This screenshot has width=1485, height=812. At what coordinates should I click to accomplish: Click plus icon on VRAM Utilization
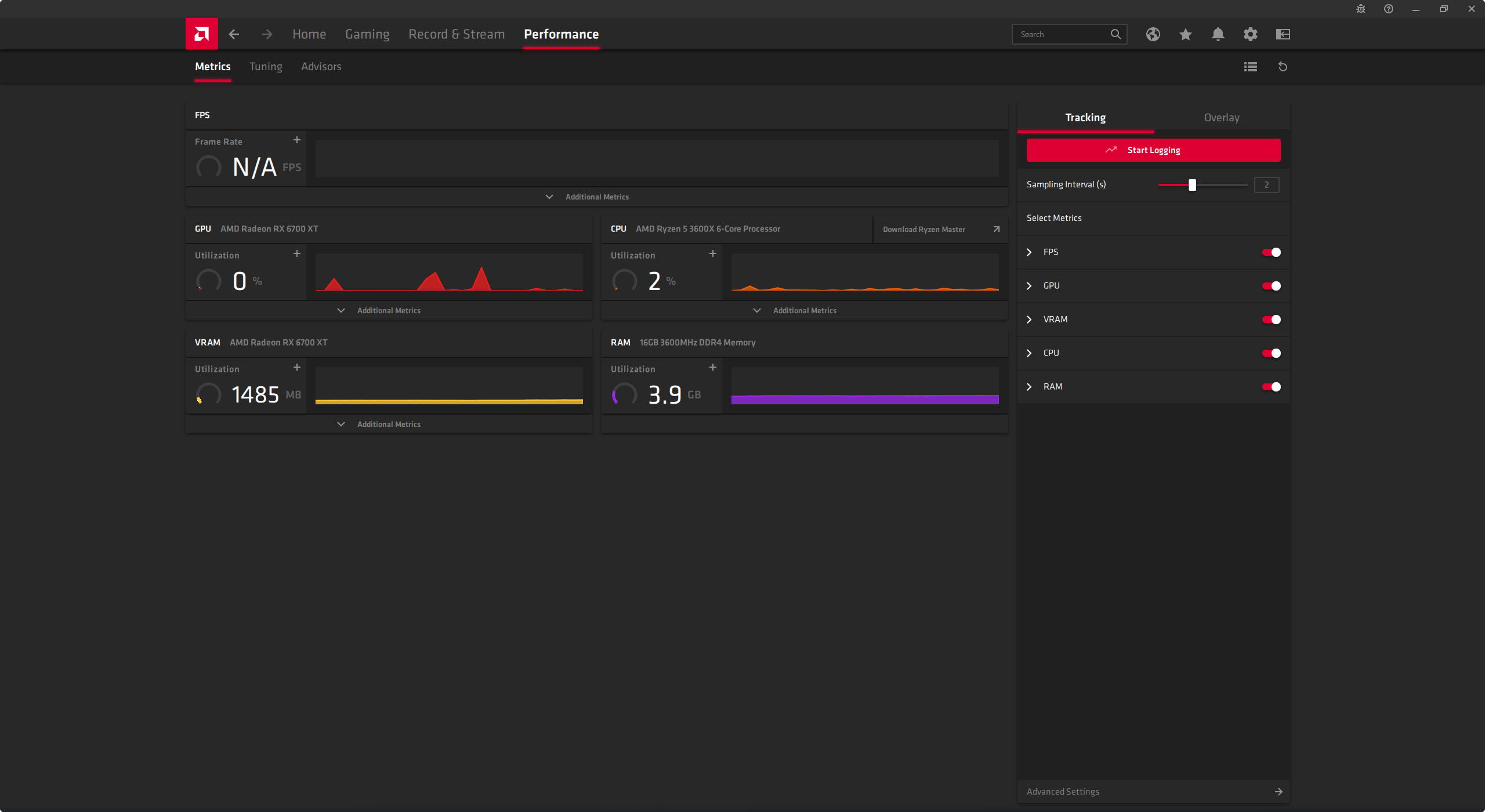point(297,367)
